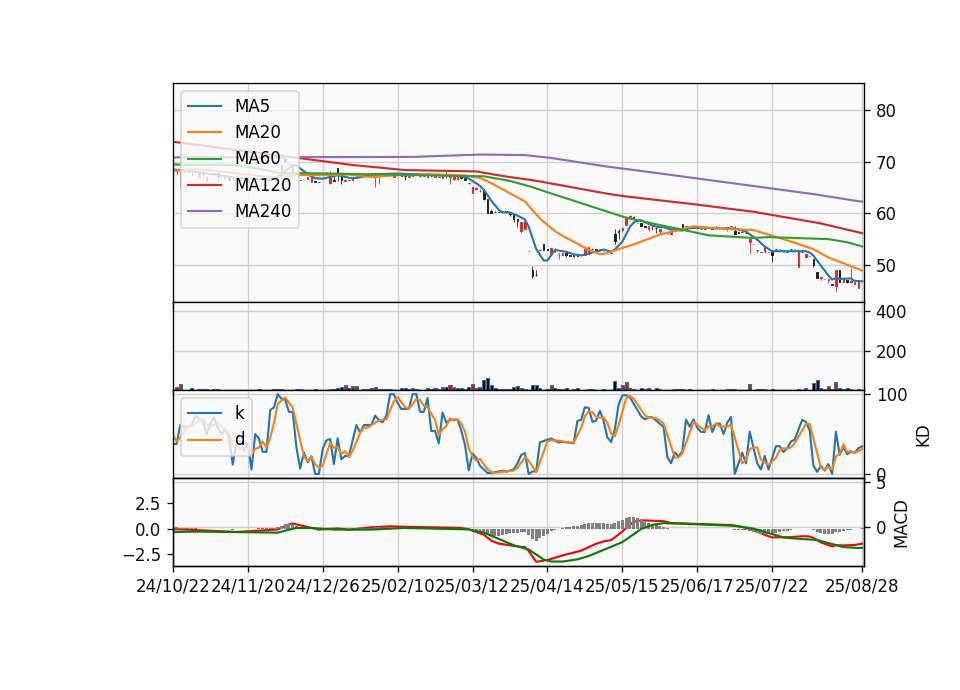Click the 24/12/26 date tick label
The height and width of the screenshot is (690, 960).
[x=323, y=586]
